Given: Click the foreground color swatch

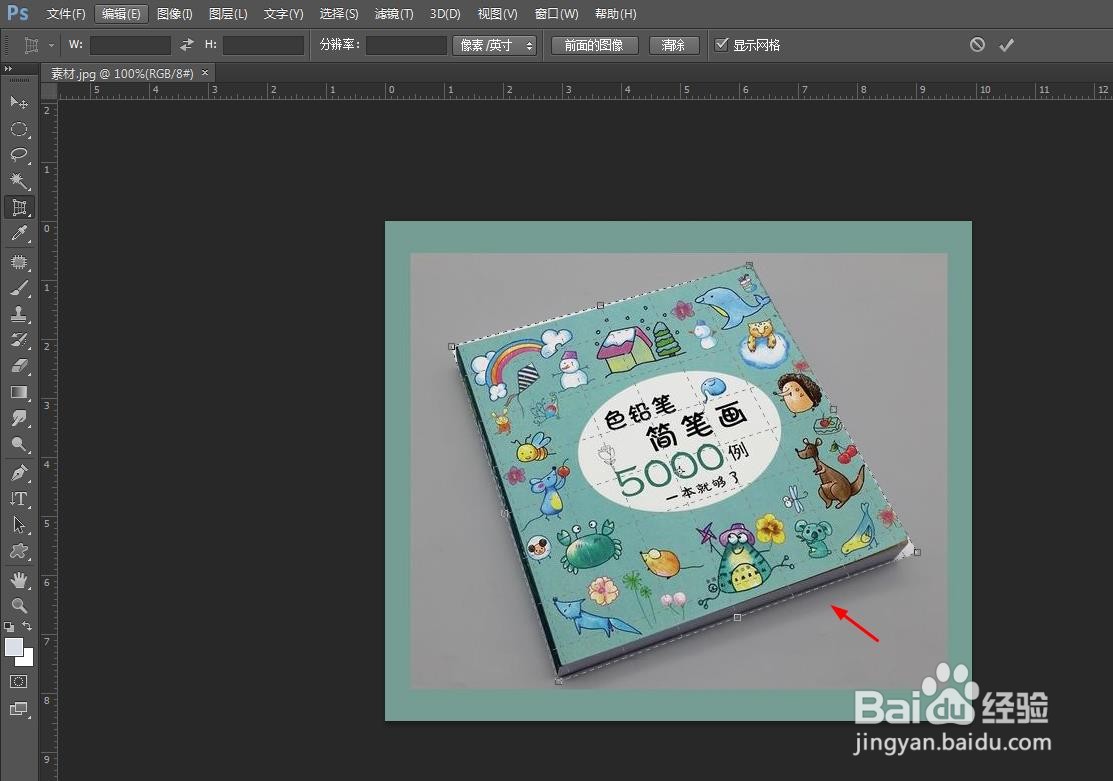Looking at the screenshot, I should (13, 647).
